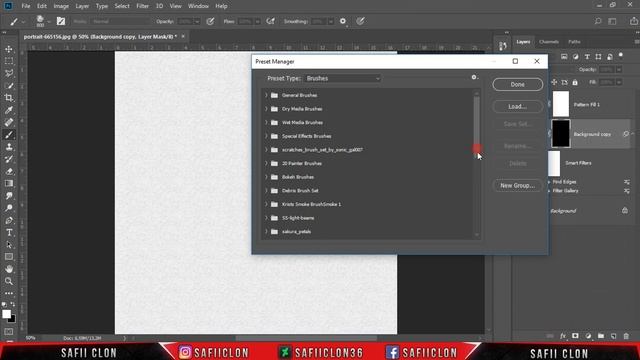Toggle lock all on the layer
The height and width of the screenshot is (360, 640).
click(575, 82)
